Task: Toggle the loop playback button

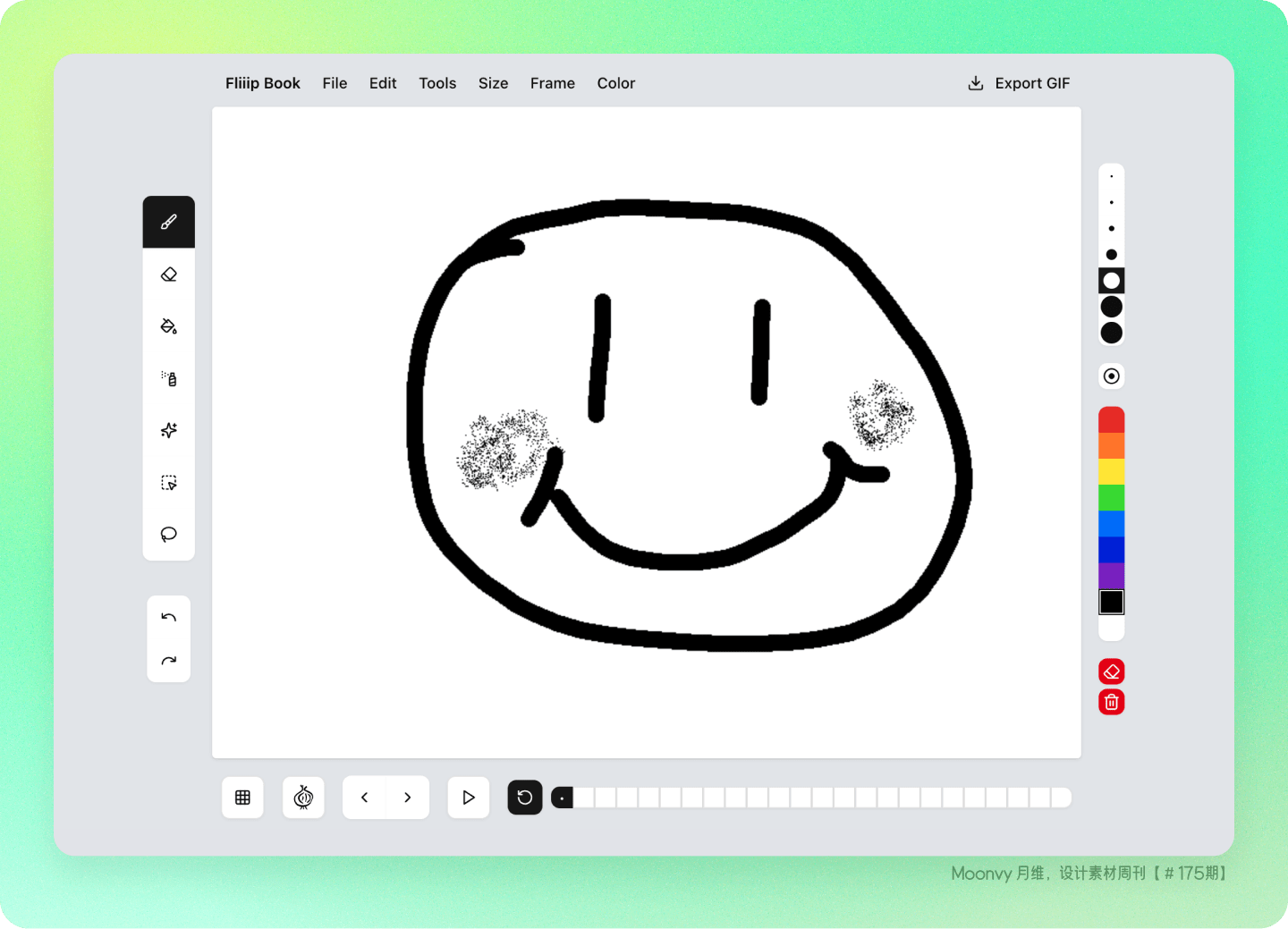Action: click(525, 798)
